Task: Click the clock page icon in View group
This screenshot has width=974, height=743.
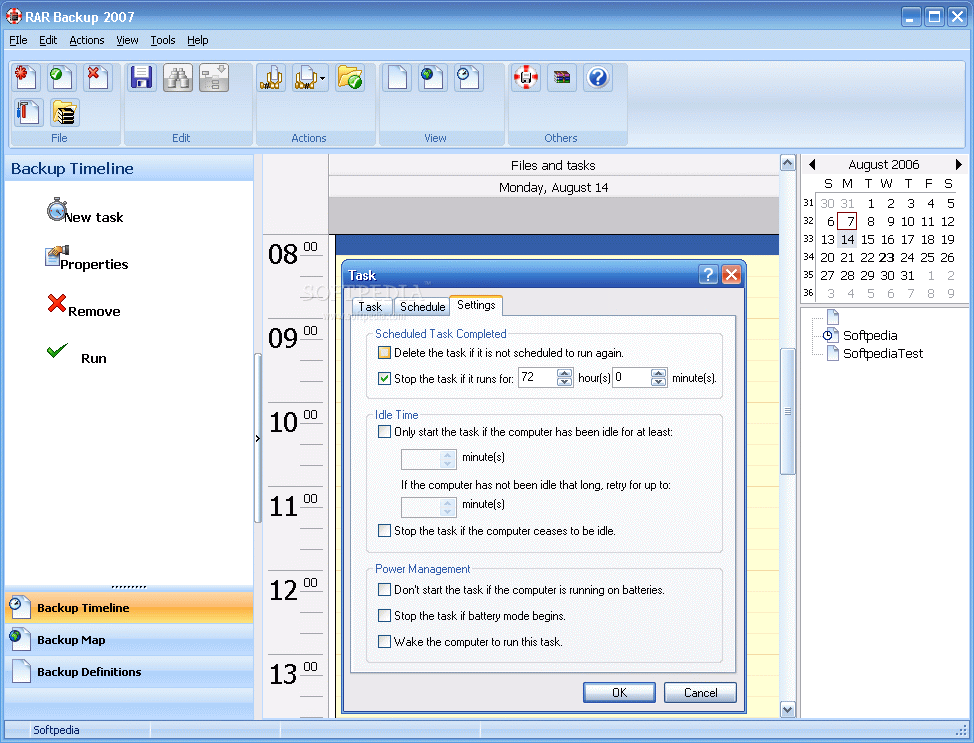Action: [467, 78]
